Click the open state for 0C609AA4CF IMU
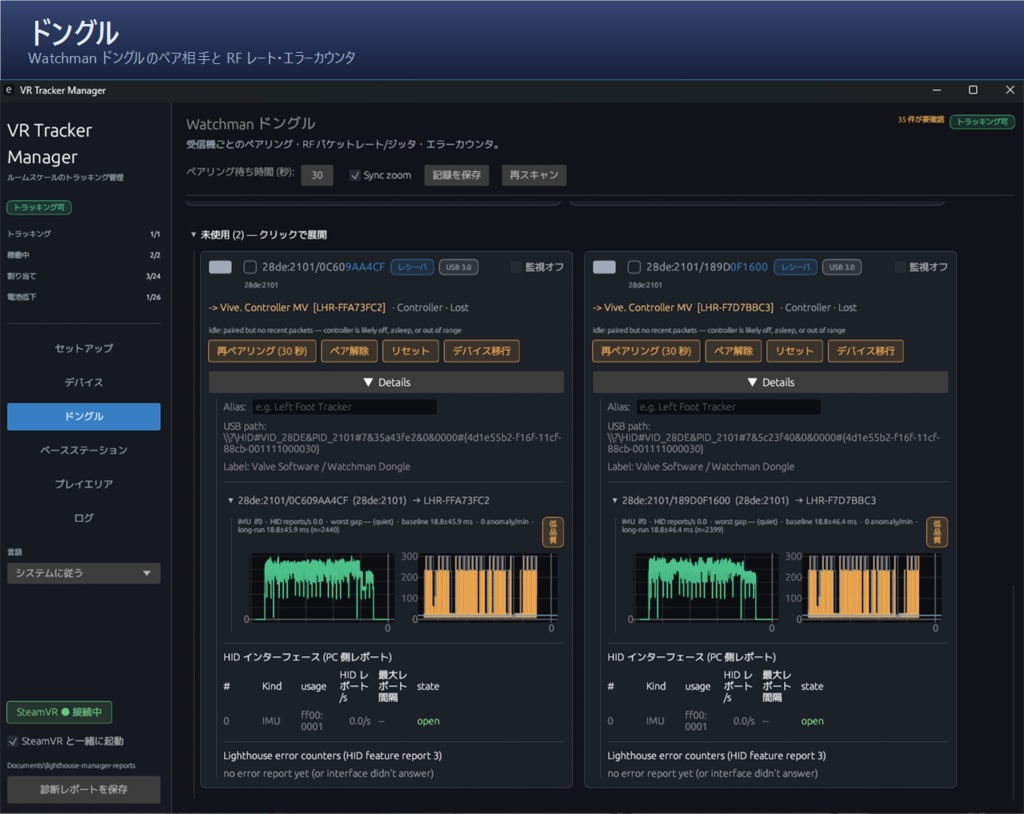Screen dimensions: 1024x814 click(x=428, y=721)
